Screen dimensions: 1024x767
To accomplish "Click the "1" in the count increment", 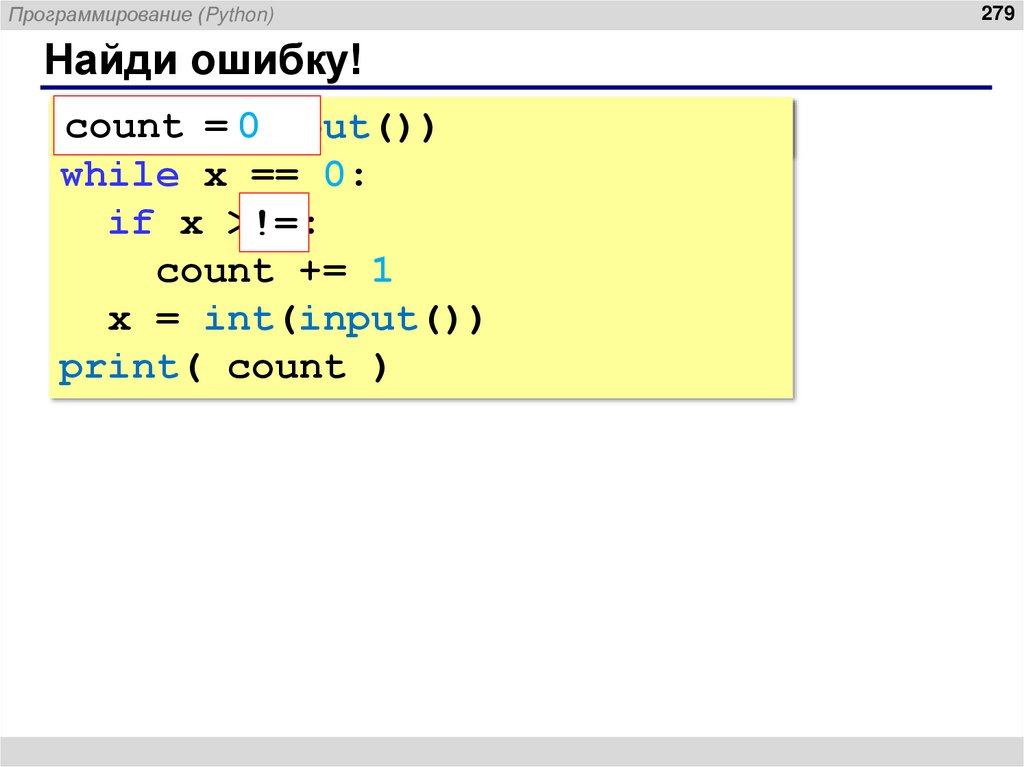I will pyautogui.click(x=382, y=270).
